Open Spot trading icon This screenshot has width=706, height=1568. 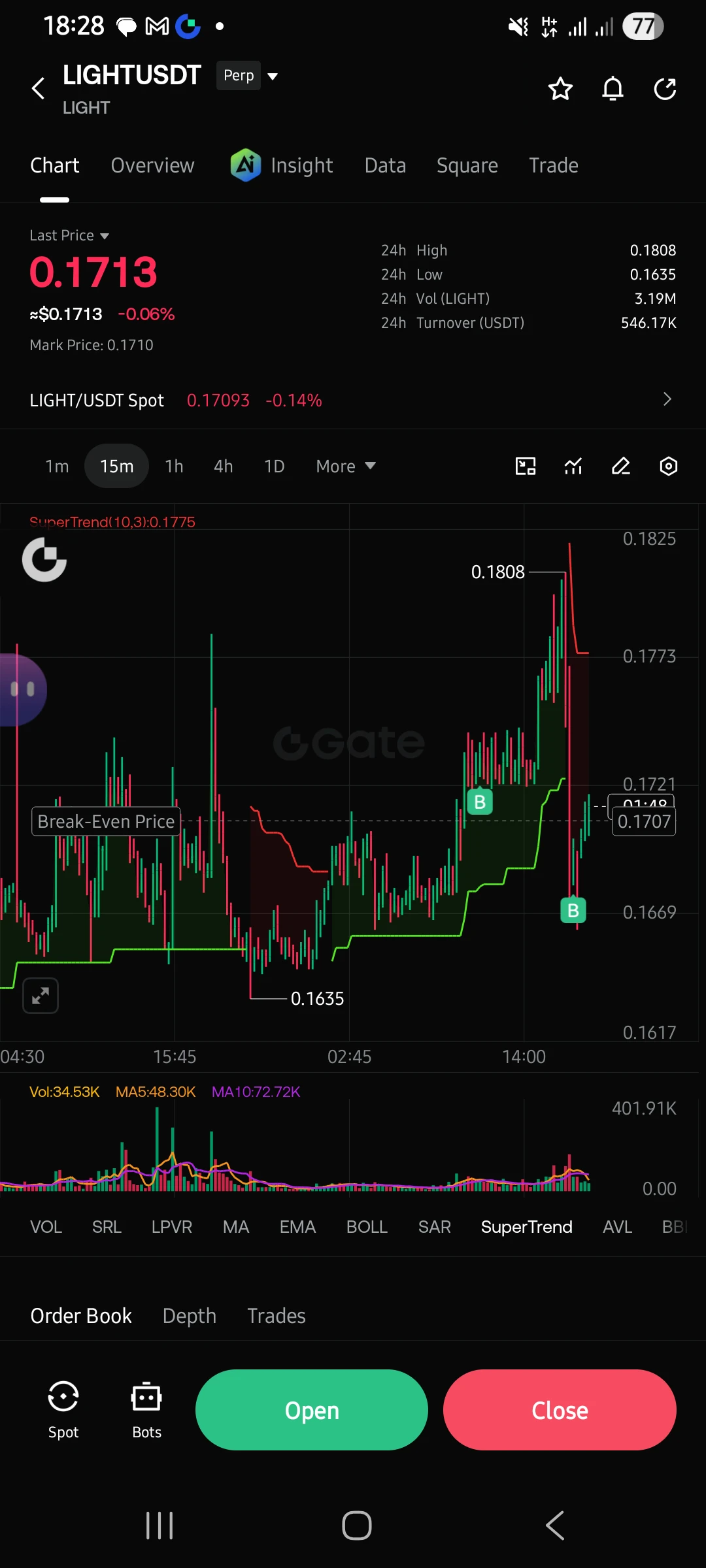[63, 1411]
